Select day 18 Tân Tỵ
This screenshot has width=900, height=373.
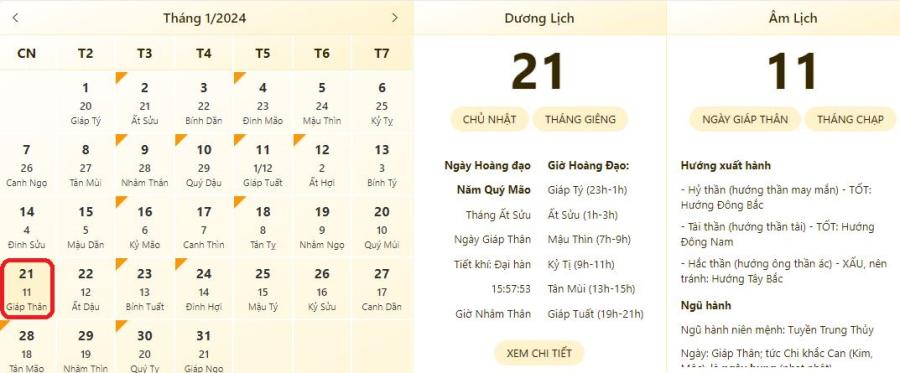[263, 227]
